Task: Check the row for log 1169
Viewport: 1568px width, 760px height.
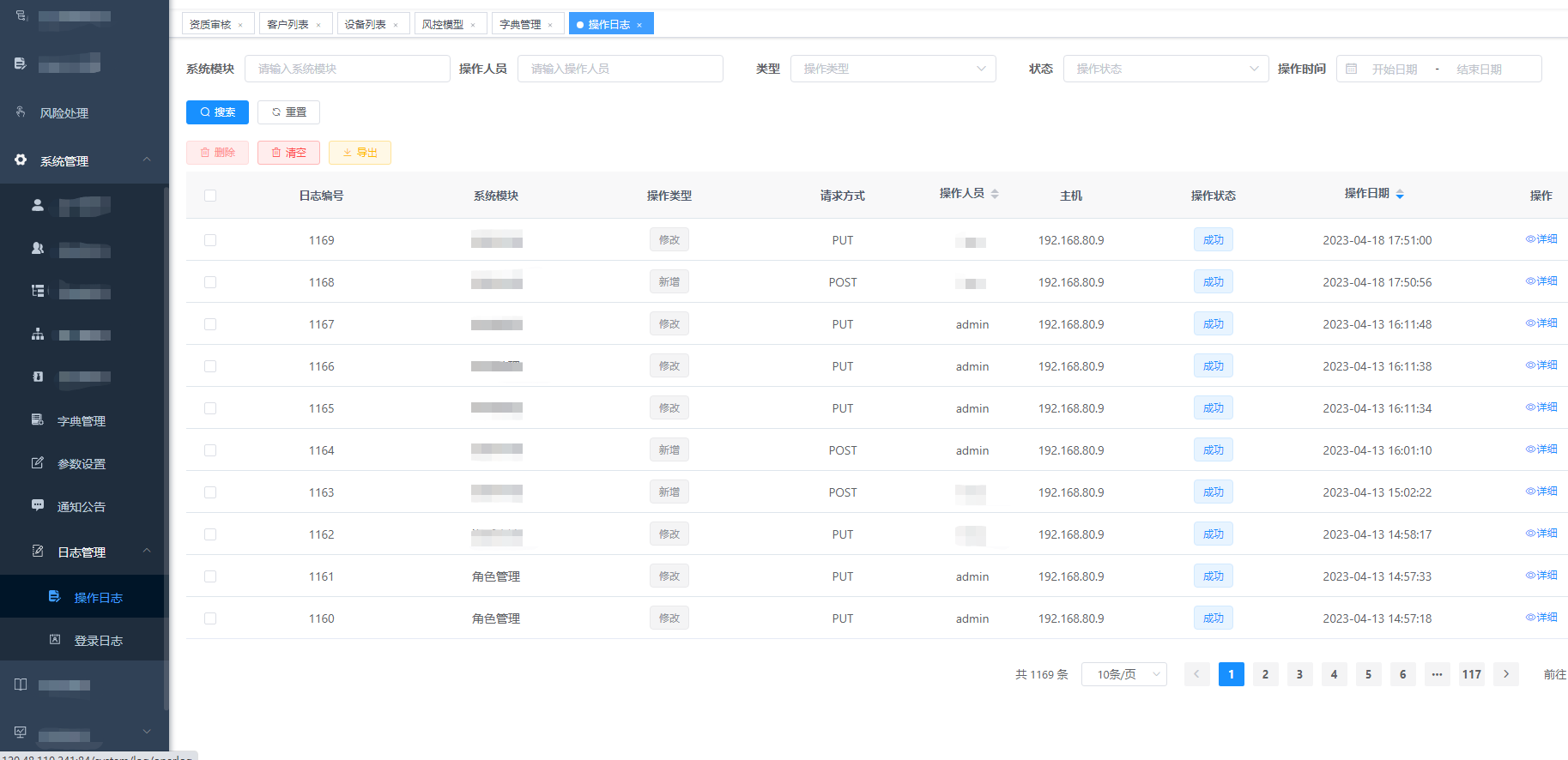Action: pyautogui.click(x=210, y=240)
